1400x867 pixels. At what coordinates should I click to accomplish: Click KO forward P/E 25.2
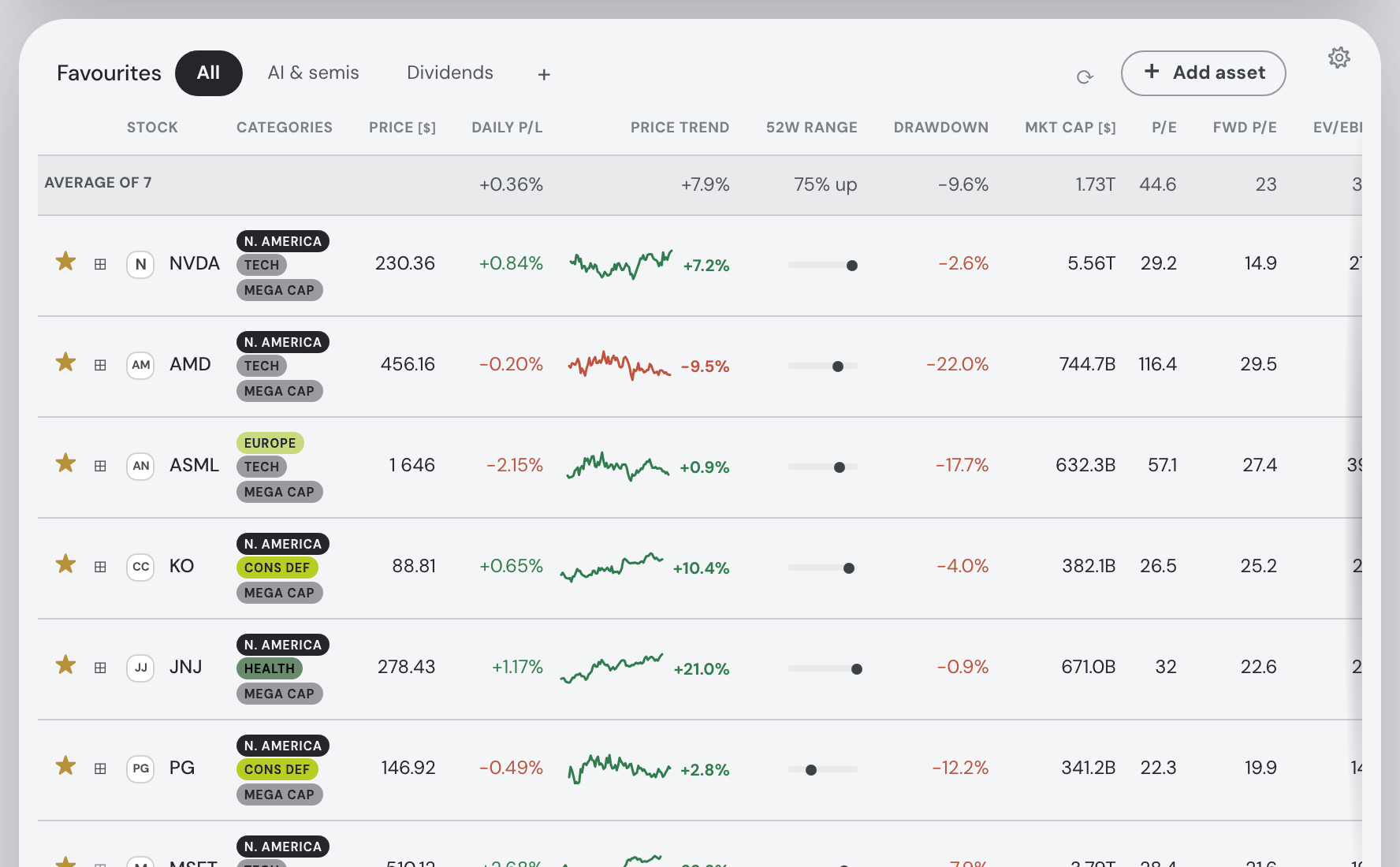click(x=1259, y=566)
